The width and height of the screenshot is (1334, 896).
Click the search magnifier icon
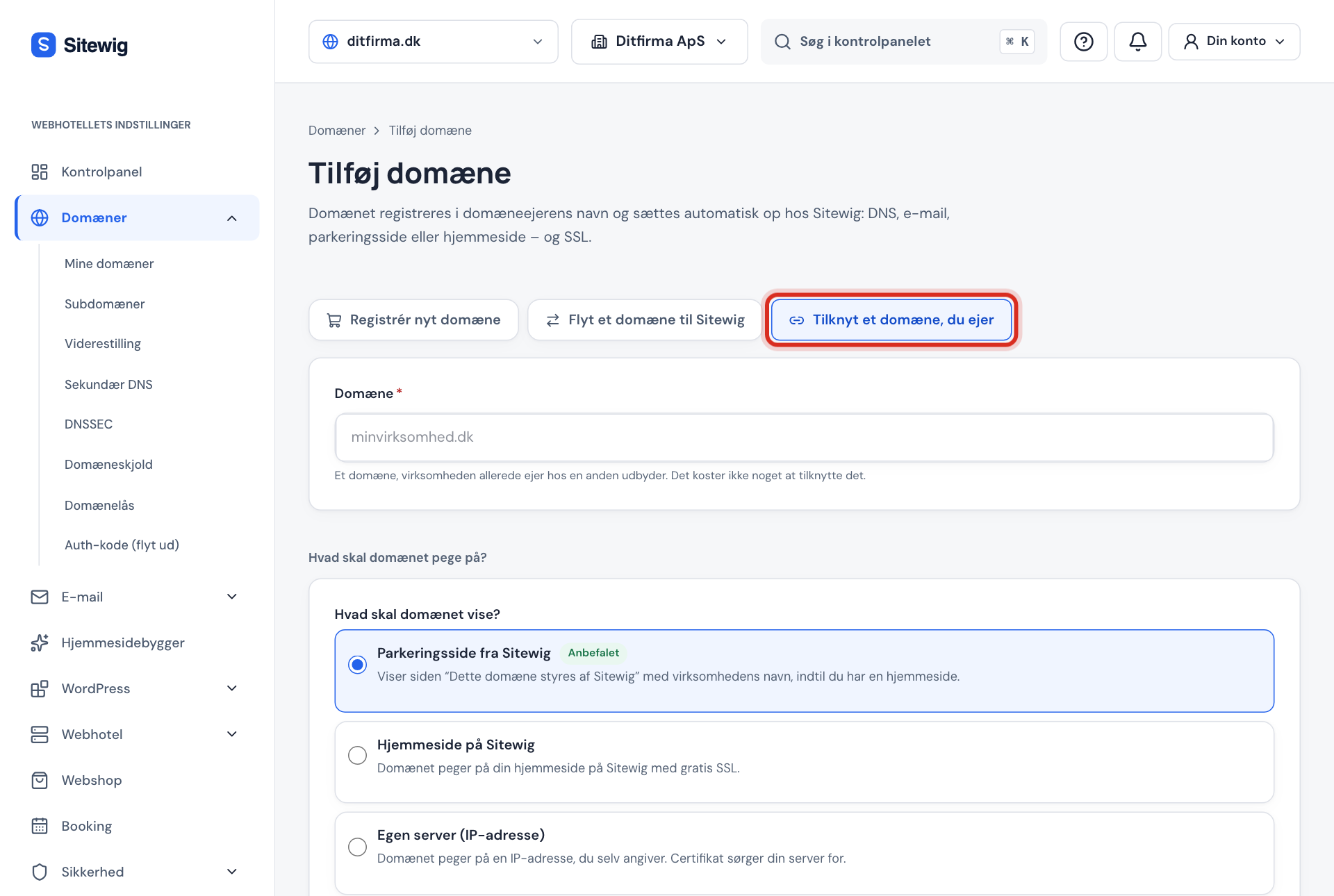coord(782,42)
